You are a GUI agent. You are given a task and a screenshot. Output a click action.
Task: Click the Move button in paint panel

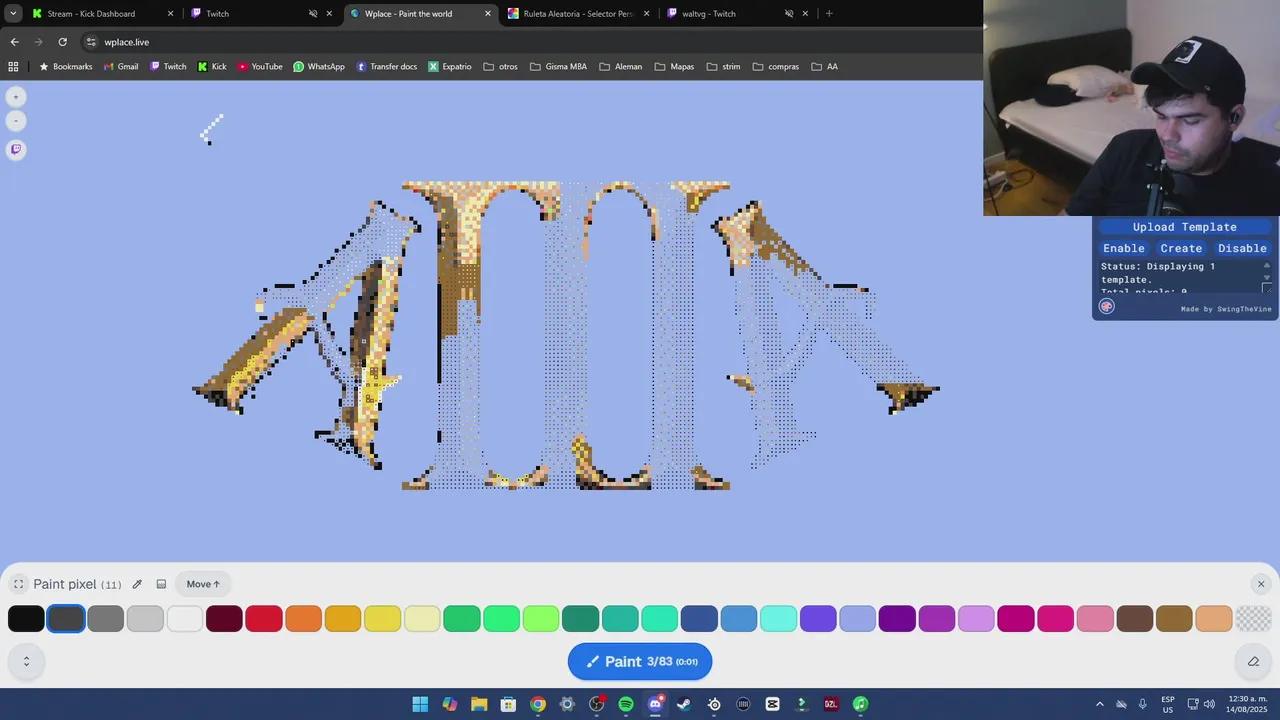pyautogui.click(x=203, y=584)
